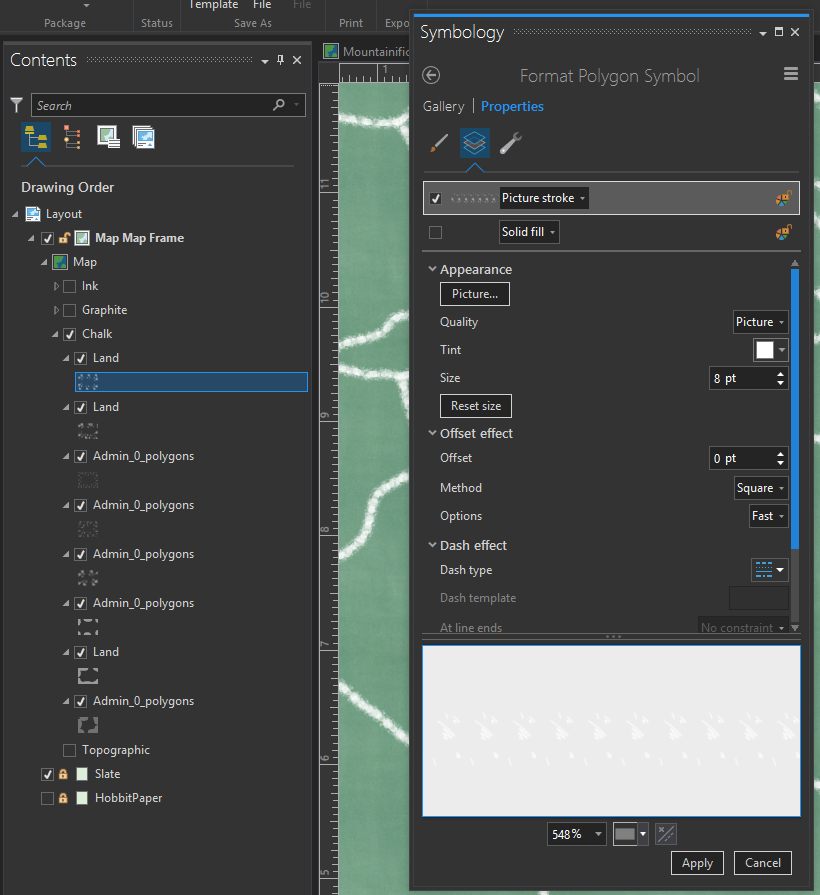Open the Quality dropdown
Screen dimensions: 820x895
point(761,322)
